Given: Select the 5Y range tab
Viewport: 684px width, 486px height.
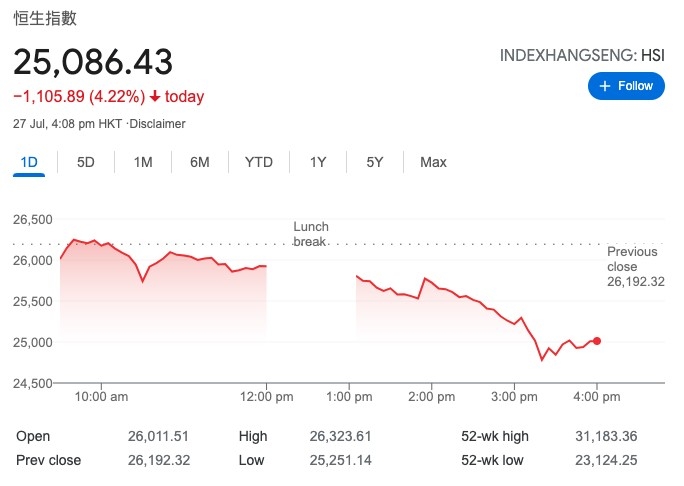Looking at the screenshot, I should (374, 162).
